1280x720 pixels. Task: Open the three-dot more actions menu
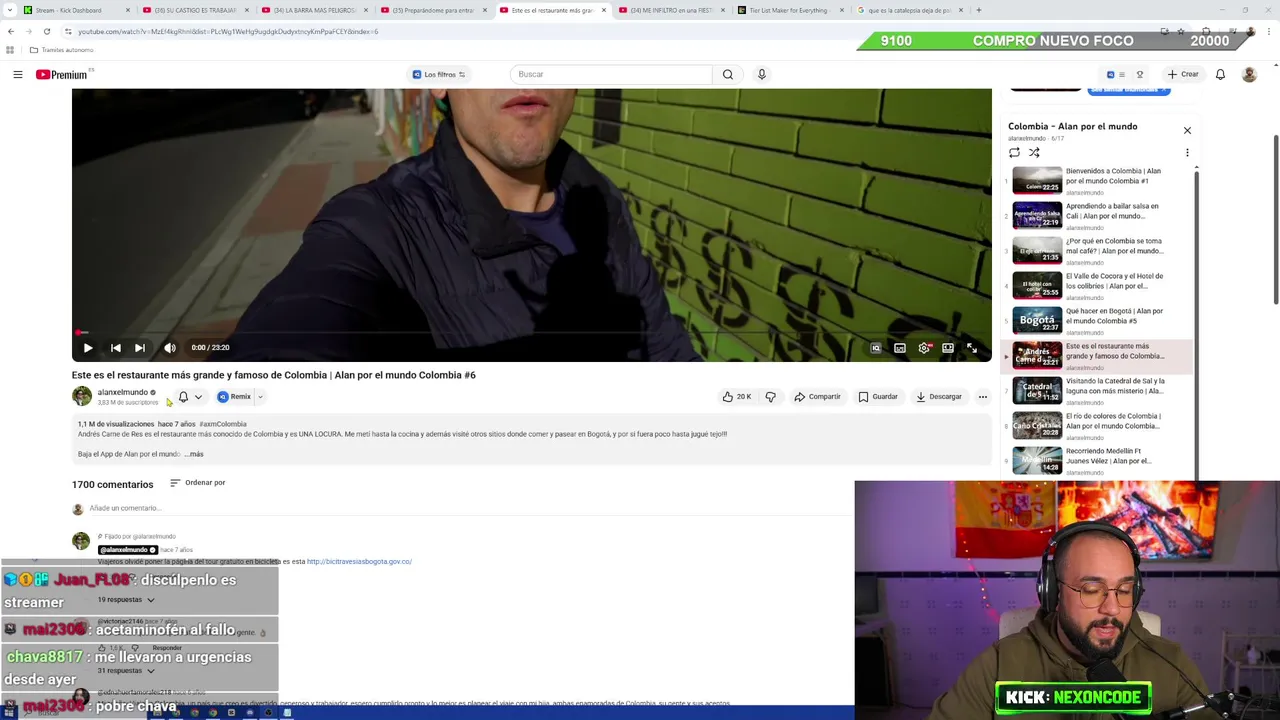tap(983, 397)
